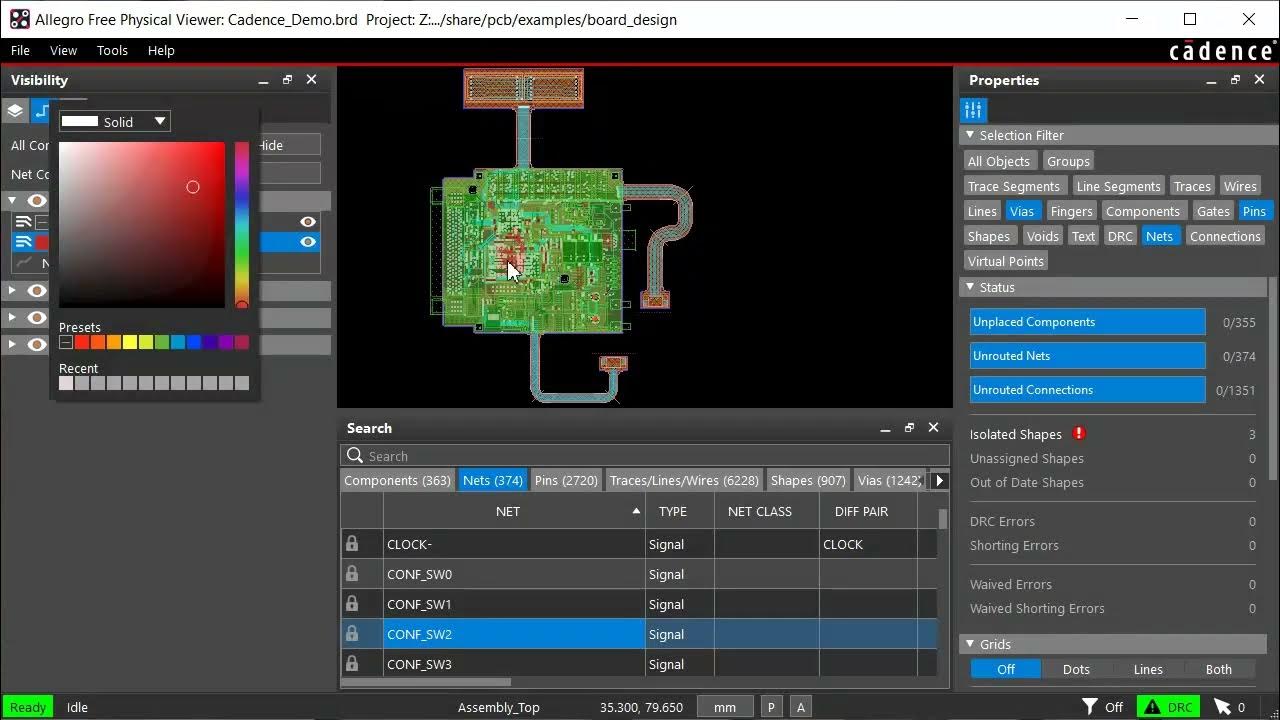Show more search tabs with the right arrow
The height and width of the screenshot is (720, 1280).
(x=939, y=480)
